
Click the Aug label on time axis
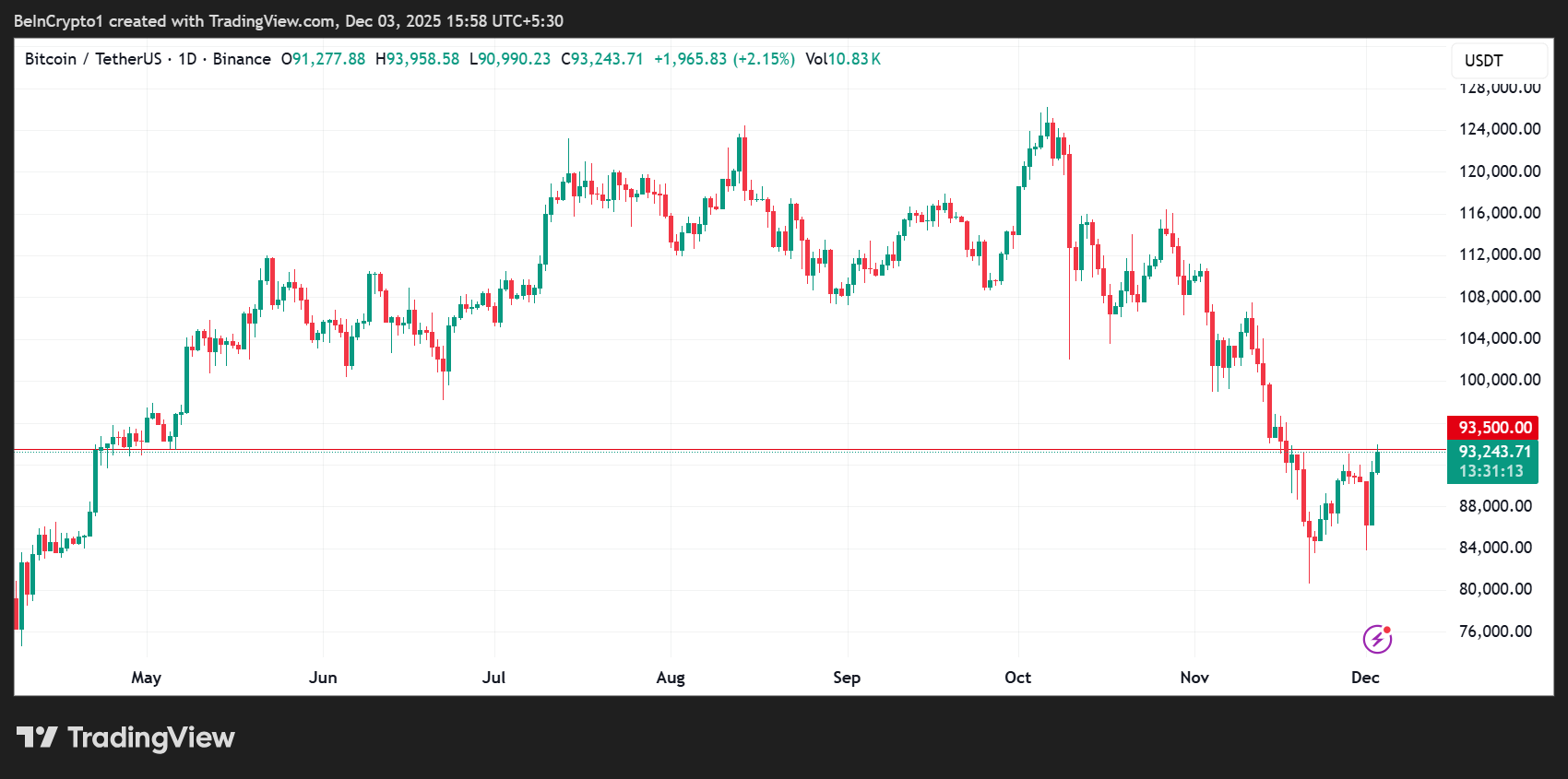point(671,678)
